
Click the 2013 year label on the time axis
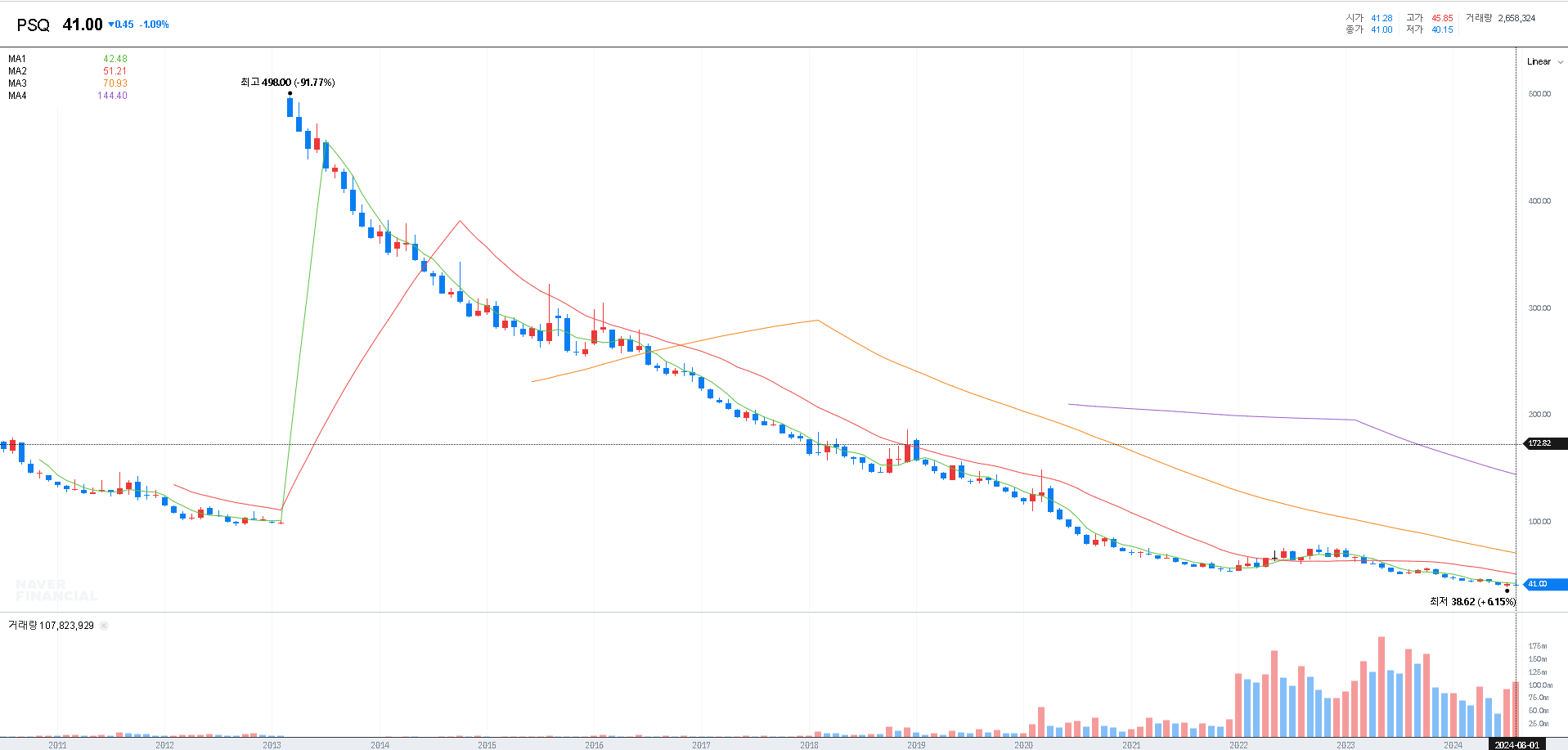(272, 745)
